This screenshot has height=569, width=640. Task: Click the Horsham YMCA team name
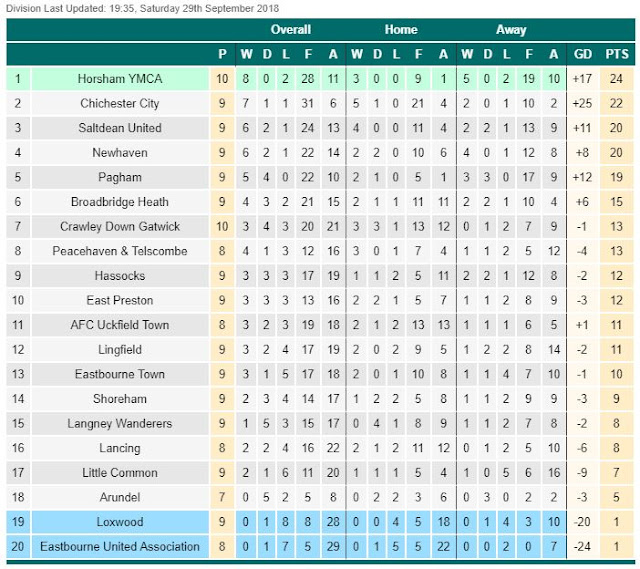[120, 78]
